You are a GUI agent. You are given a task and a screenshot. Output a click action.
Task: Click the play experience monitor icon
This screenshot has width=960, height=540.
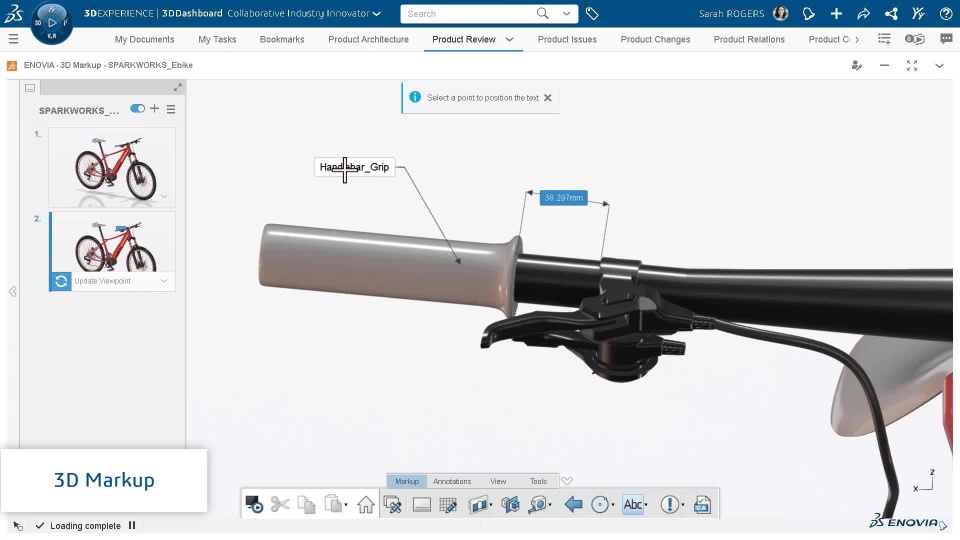pyautogui.click(x=253, y=504)
